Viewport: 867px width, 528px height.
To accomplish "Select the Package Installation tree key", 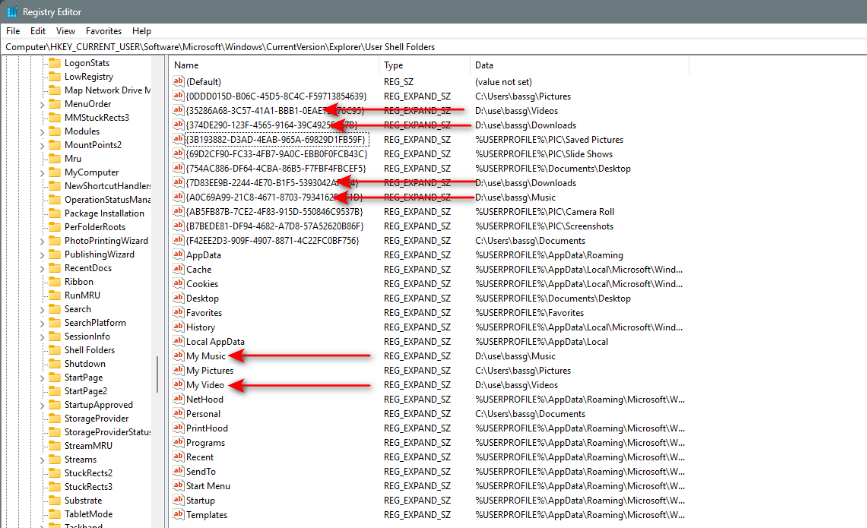I will coord(104,213).
